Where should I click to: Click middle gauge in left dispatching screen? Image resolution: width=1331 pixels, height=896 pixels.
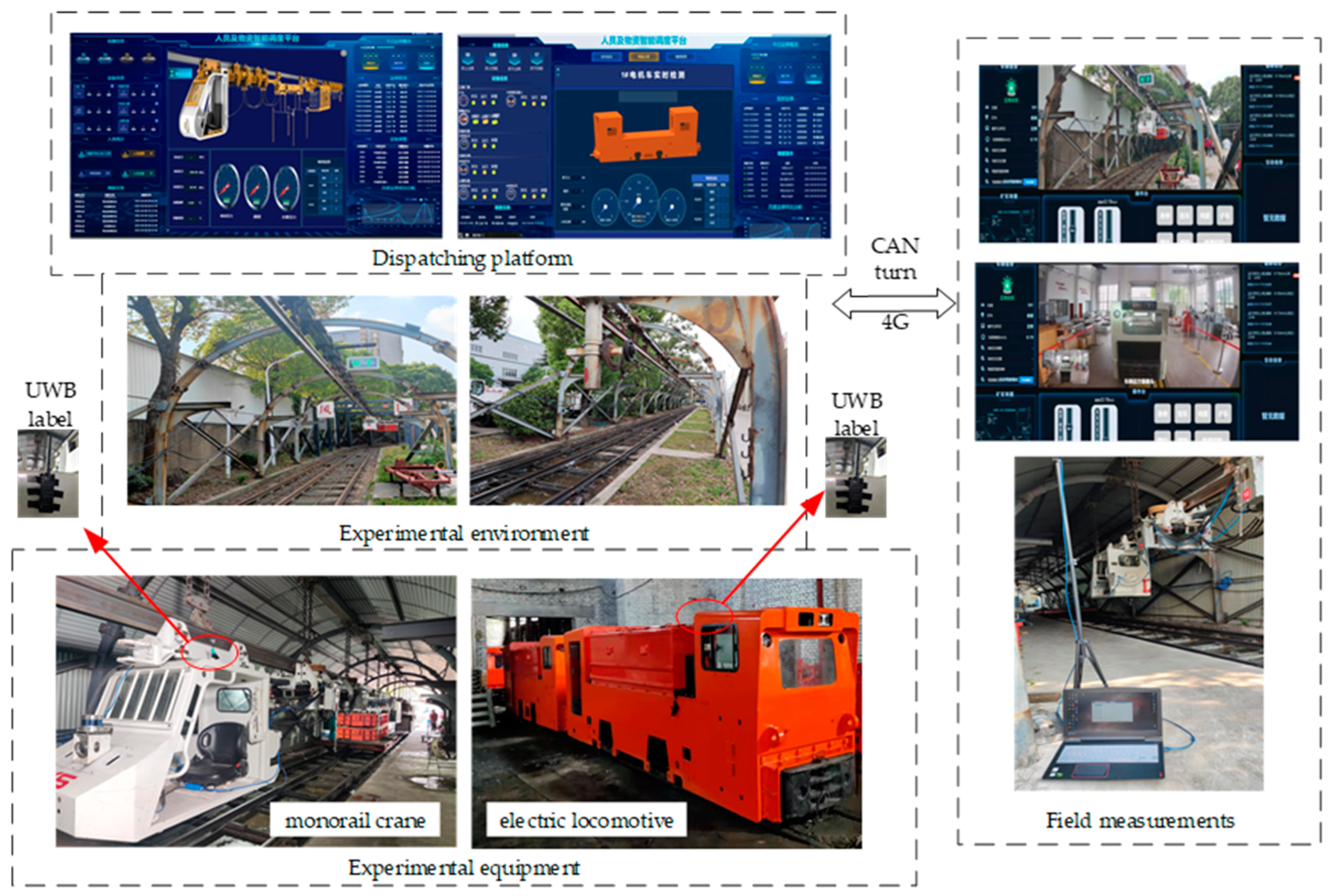point(256,187)
